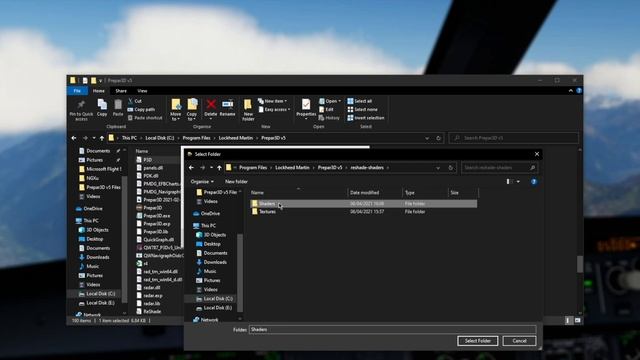Click New folder in dialog toolbar
Image resolution: width=640 pixels, height=360 pixels.
pos(236,182)
